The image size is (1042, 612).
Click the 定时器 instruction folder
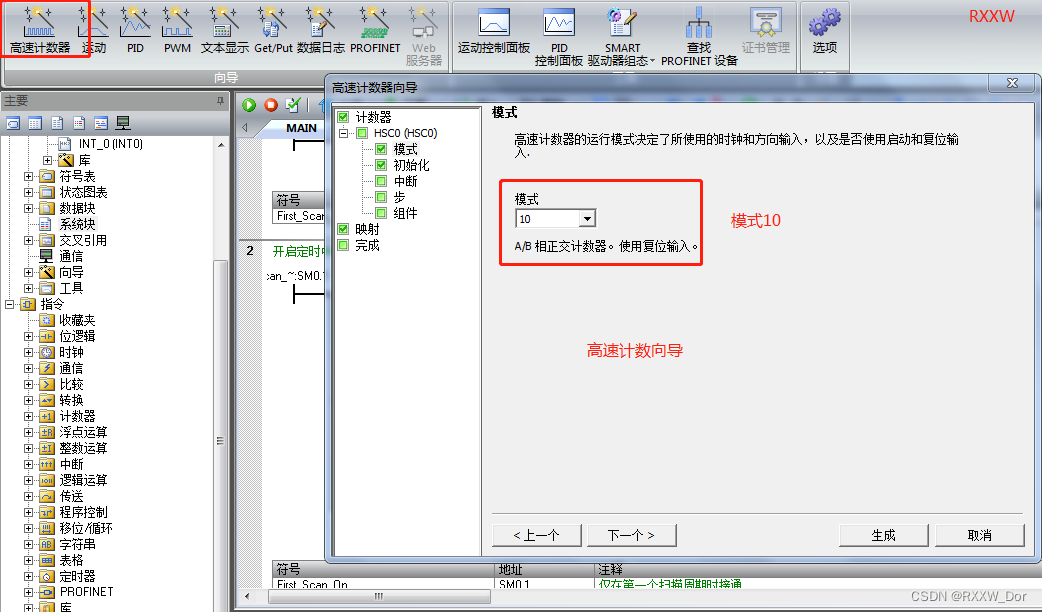tap(77, 575)
